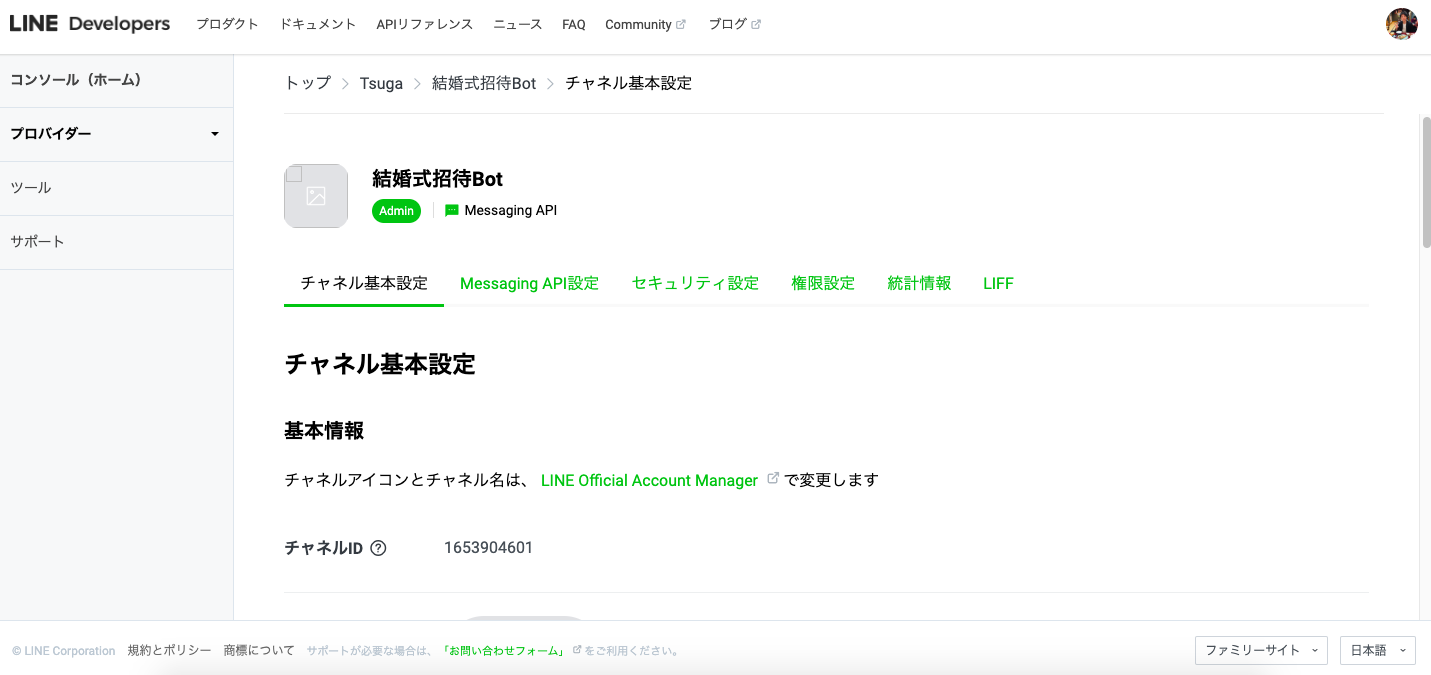Open the 統計情報 tab
This screenshot has width=1431, height=675.
click(919, 283)
